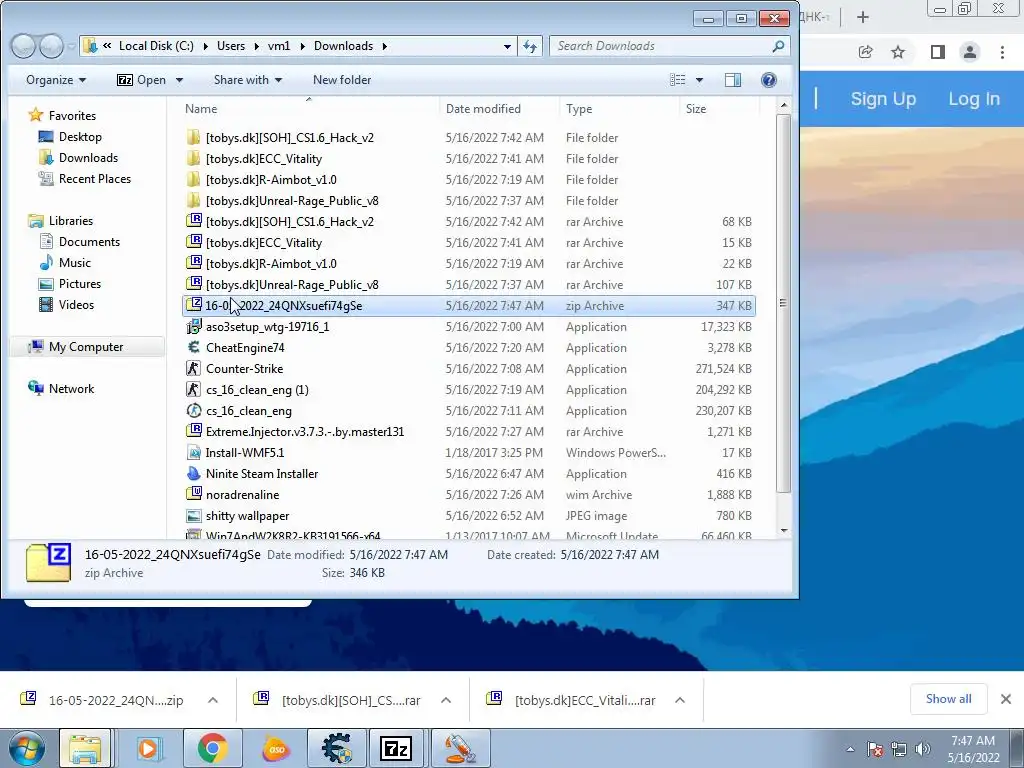1024x768 pixels.
Task: Open the Chrome side panel icon
Action: 938,52
